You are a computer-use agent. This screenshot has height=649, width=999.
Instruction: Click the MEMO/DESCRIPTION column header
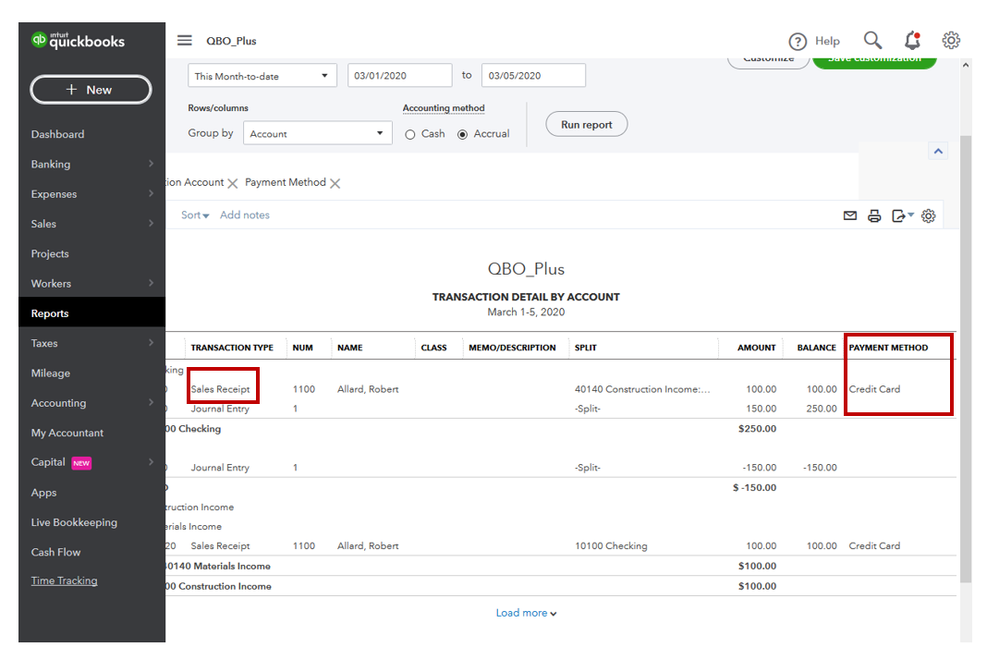click(x=512, y=348)
